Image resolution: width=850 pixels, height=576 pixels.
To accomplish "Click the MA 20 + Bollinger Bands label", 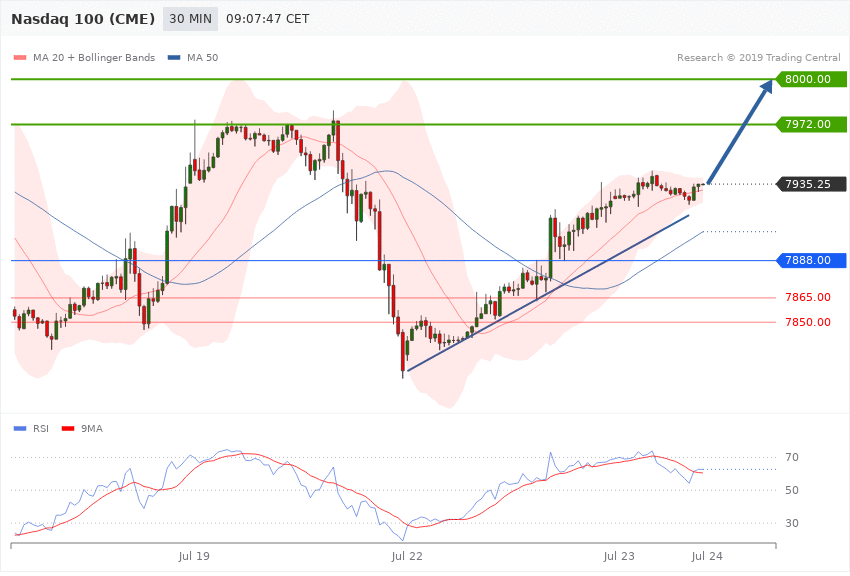I will (x=94, y=57).
